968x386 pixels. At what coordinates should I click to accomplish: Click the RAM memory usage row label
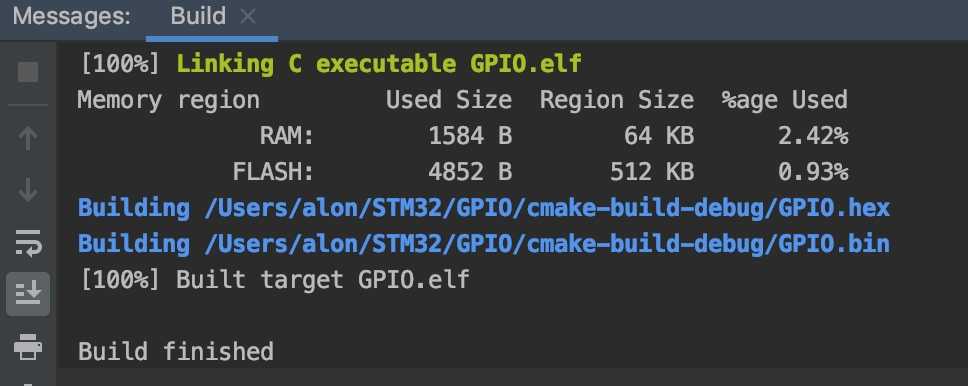tap(286, 136)
